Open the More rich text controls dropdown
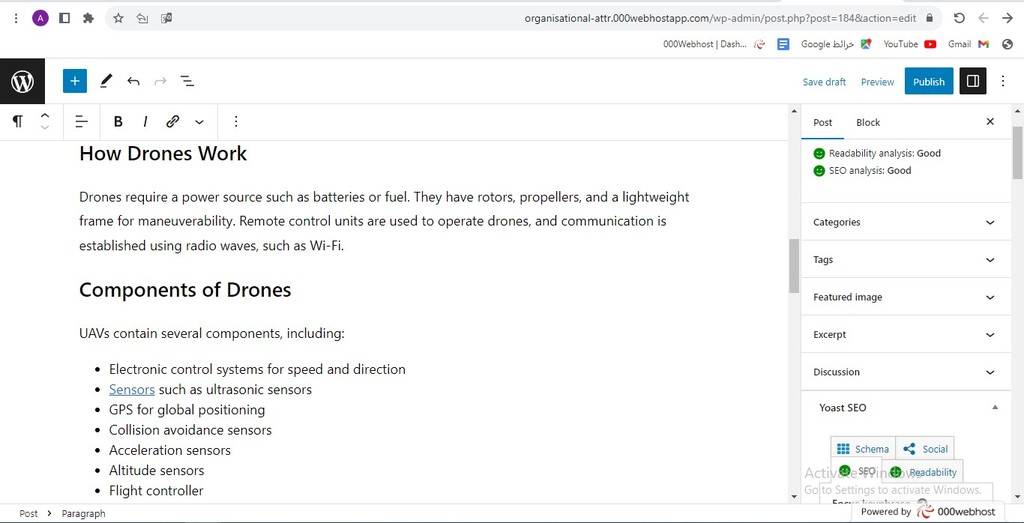The width and height of the screenshot is (1024, 523). click(x=199, y=121)
